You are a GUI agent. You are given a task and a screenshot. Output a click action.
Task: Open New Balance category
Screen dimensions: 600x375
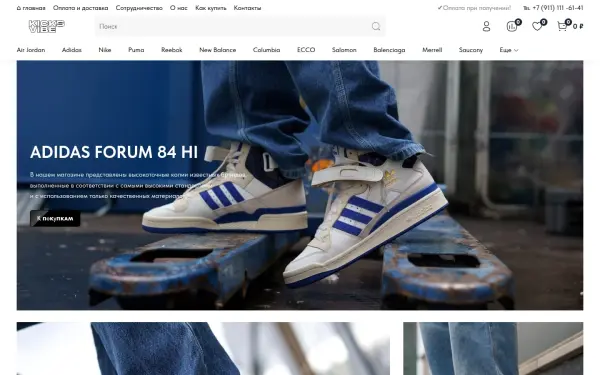(217, 50)
